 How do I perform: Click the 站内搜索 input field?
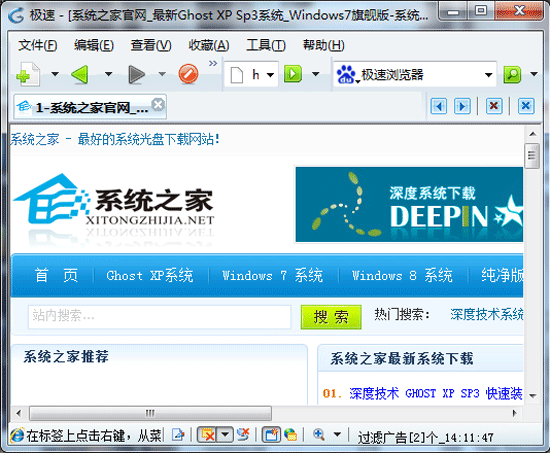click(x=160, y=317)
